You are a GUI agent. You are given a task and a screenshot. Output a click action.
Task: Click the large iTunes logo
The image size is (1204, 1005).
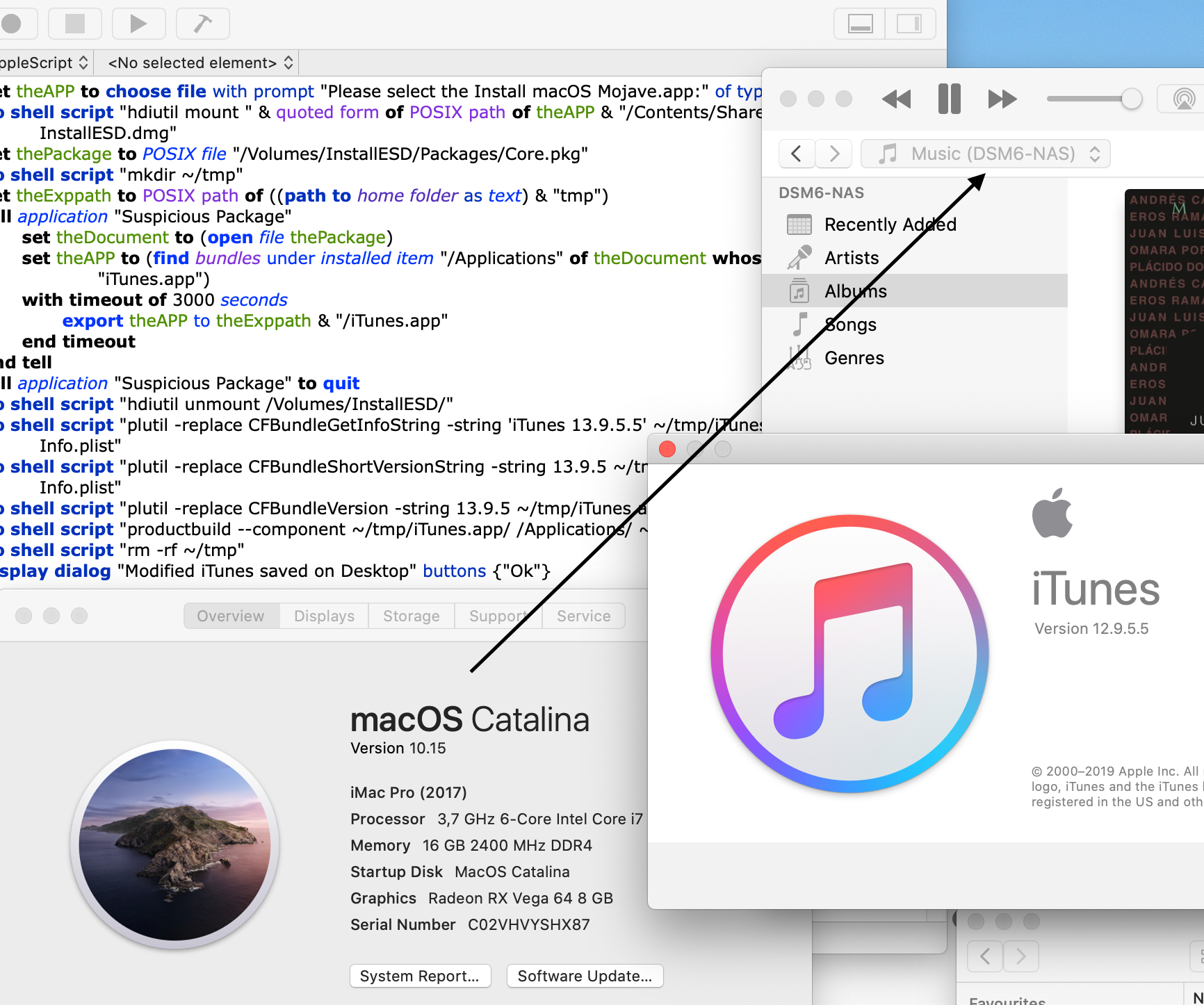(x=849, y=653)
